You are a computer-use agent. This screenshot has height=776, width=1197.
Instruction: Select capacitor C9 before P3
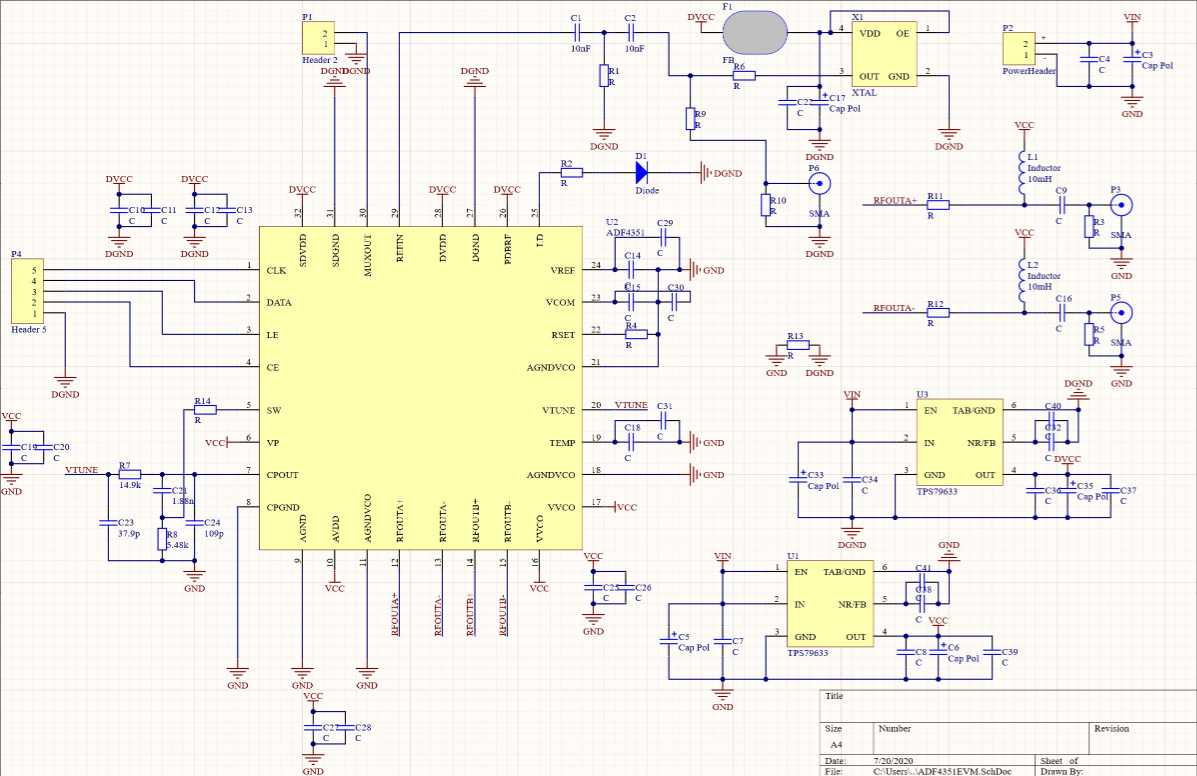1062,204
